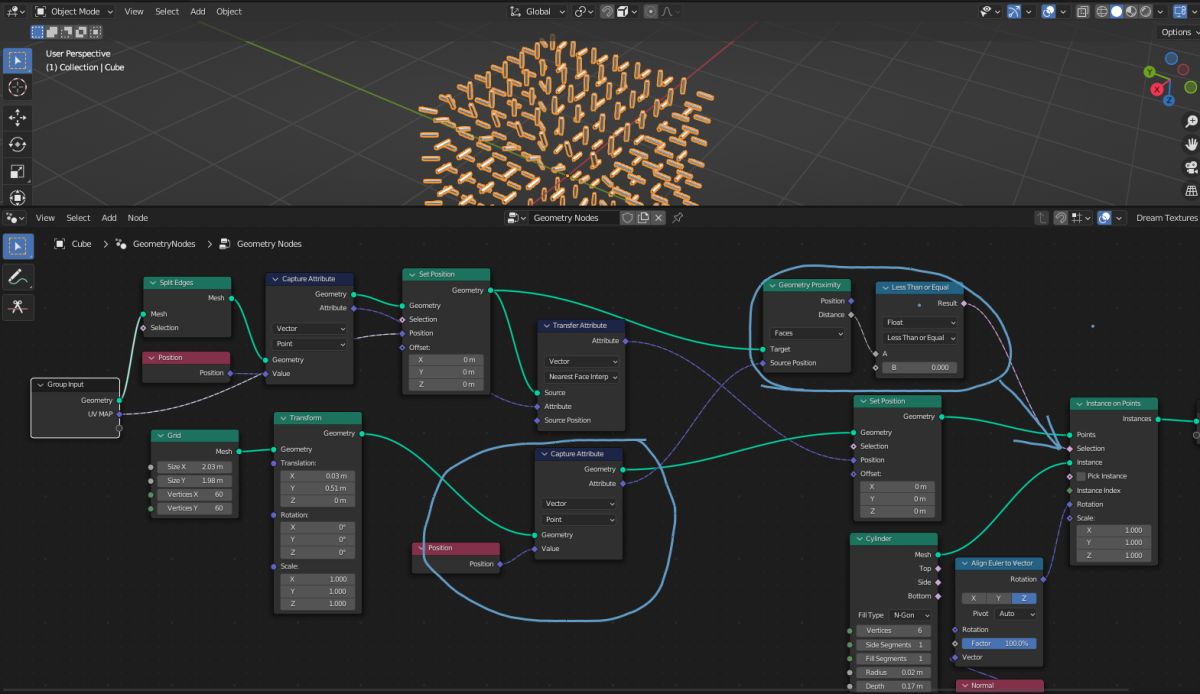Open the 3D viewport Add menu
1200x694 pixels.
tap(198, 11)
